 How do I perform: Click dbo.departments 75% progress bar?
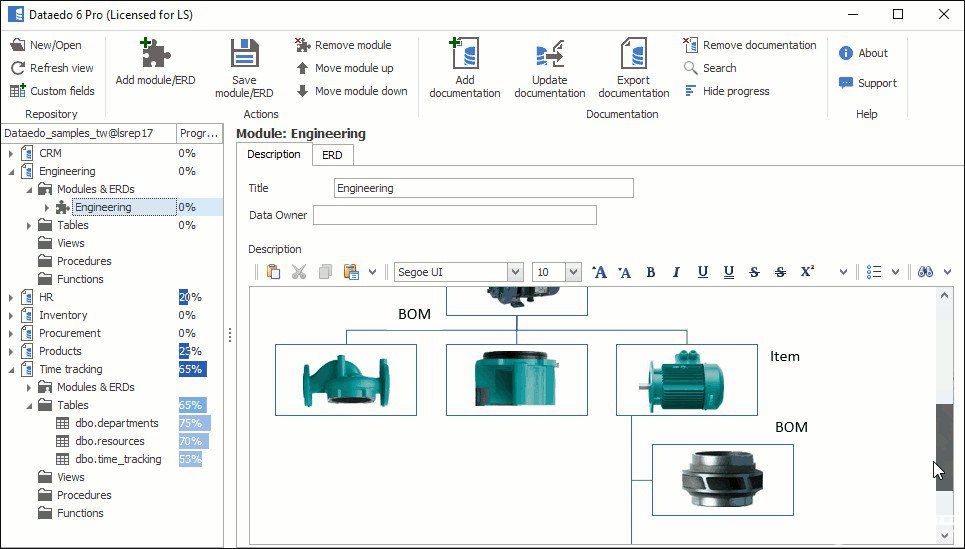(x=194, y=423)
